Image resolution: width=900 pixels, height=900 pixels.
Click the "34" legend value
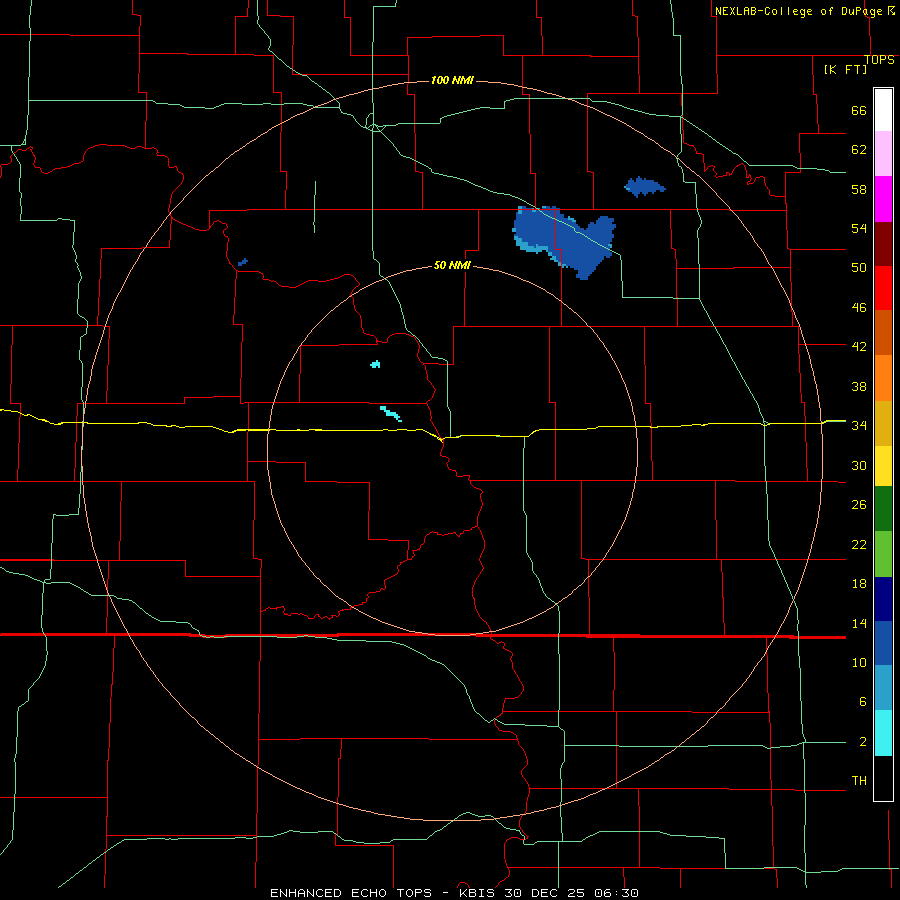[859, 426]
